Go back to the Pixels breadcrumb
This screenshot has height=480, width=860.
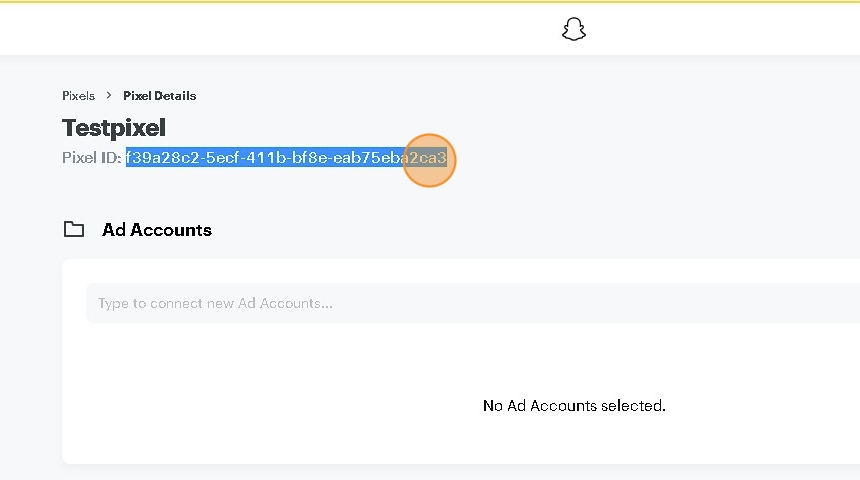[x=78, y=95]
